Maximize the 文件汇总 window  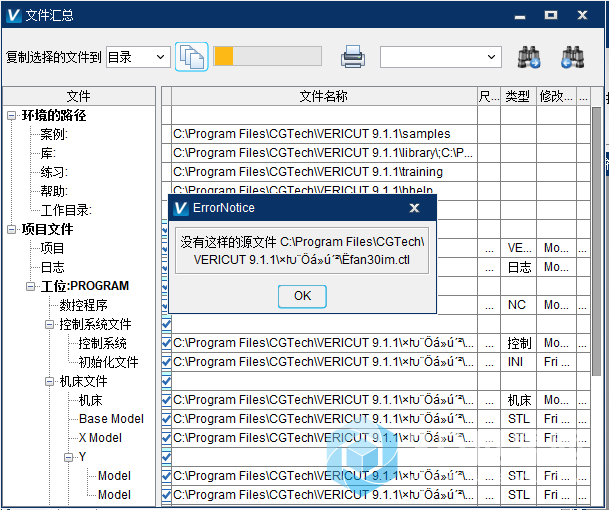click(x=551, y=15)
